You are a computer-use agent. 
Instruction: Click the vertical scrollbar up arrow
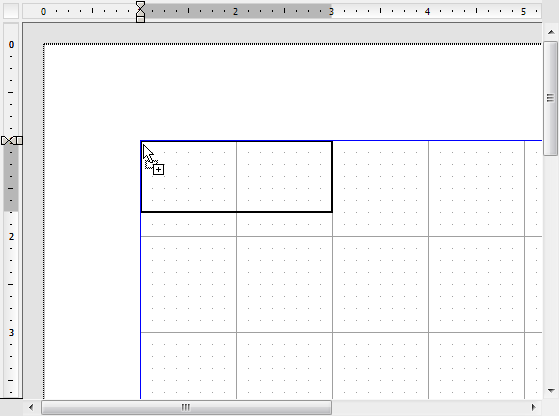(551, 32)
